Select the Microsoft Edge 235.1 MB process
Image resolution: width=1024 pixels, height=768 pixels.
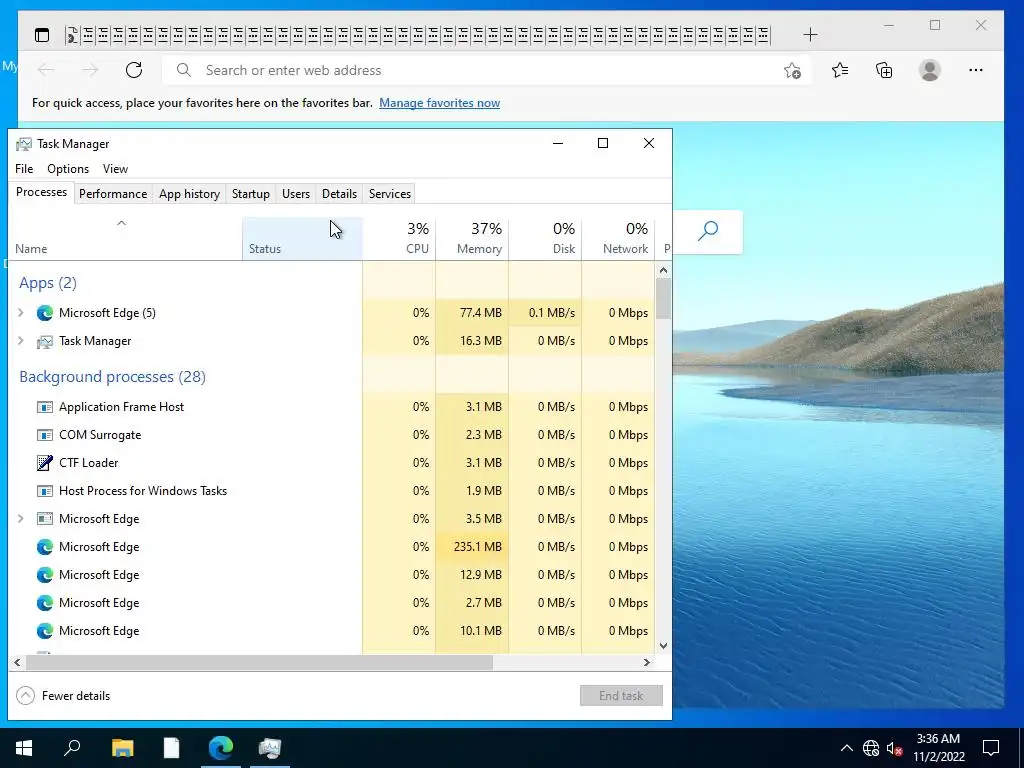click(x=332, y=547)
